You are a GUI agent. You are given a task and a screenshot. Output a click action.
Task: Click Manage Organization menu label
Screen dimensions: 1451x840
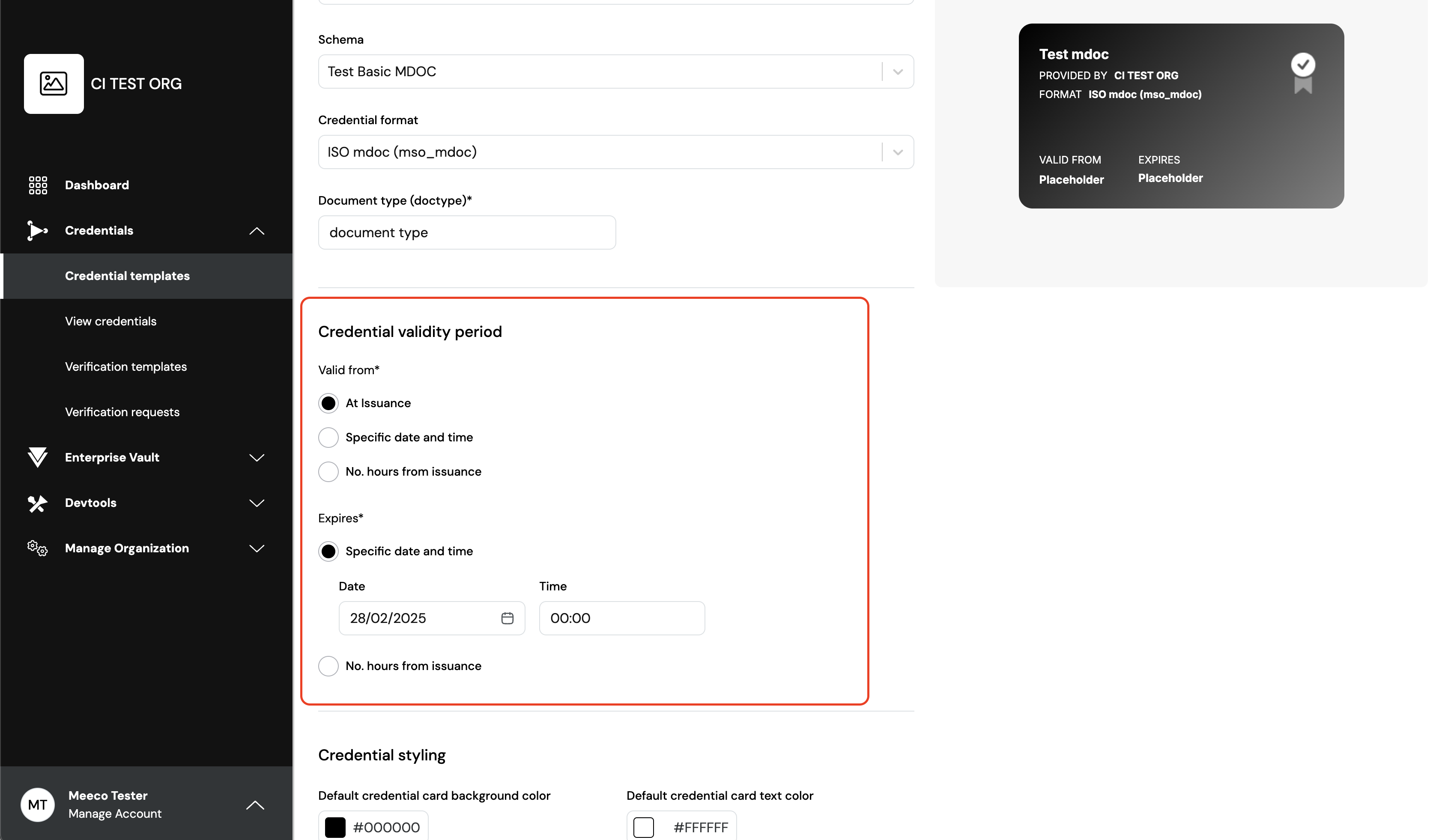(127, 548)
